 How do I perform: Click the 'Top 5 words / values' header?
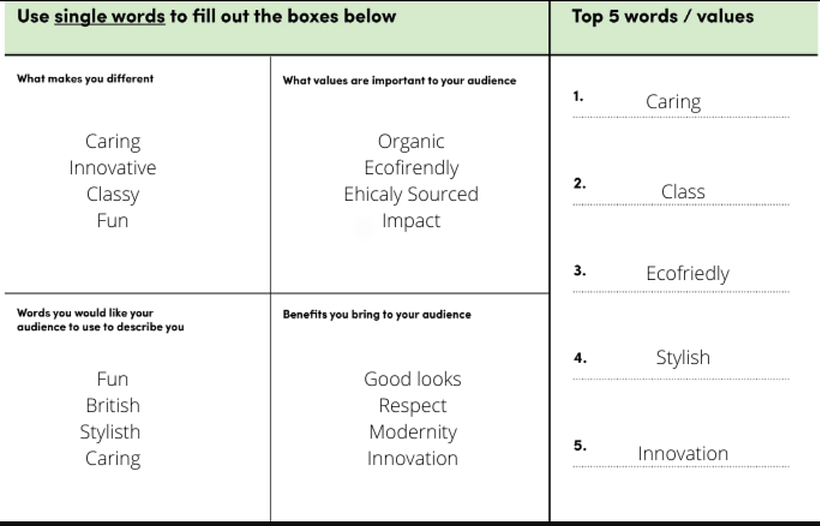tap(663, 17)
